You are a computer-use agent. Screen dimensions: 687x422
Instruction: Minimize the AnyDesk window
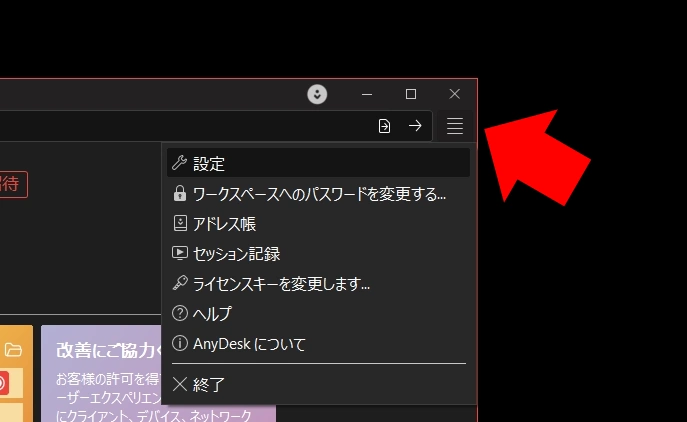point(367,94)
